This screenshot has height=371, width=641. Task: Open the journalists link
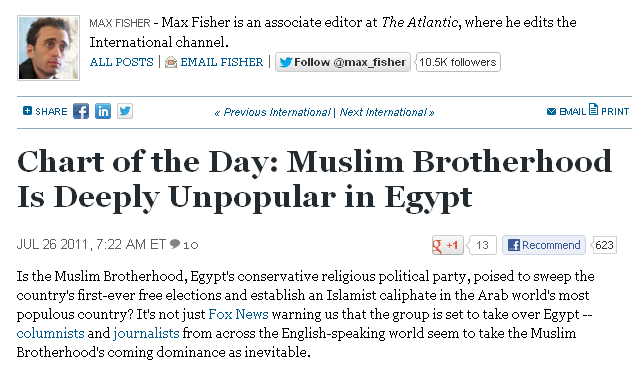tap(146, 333)
